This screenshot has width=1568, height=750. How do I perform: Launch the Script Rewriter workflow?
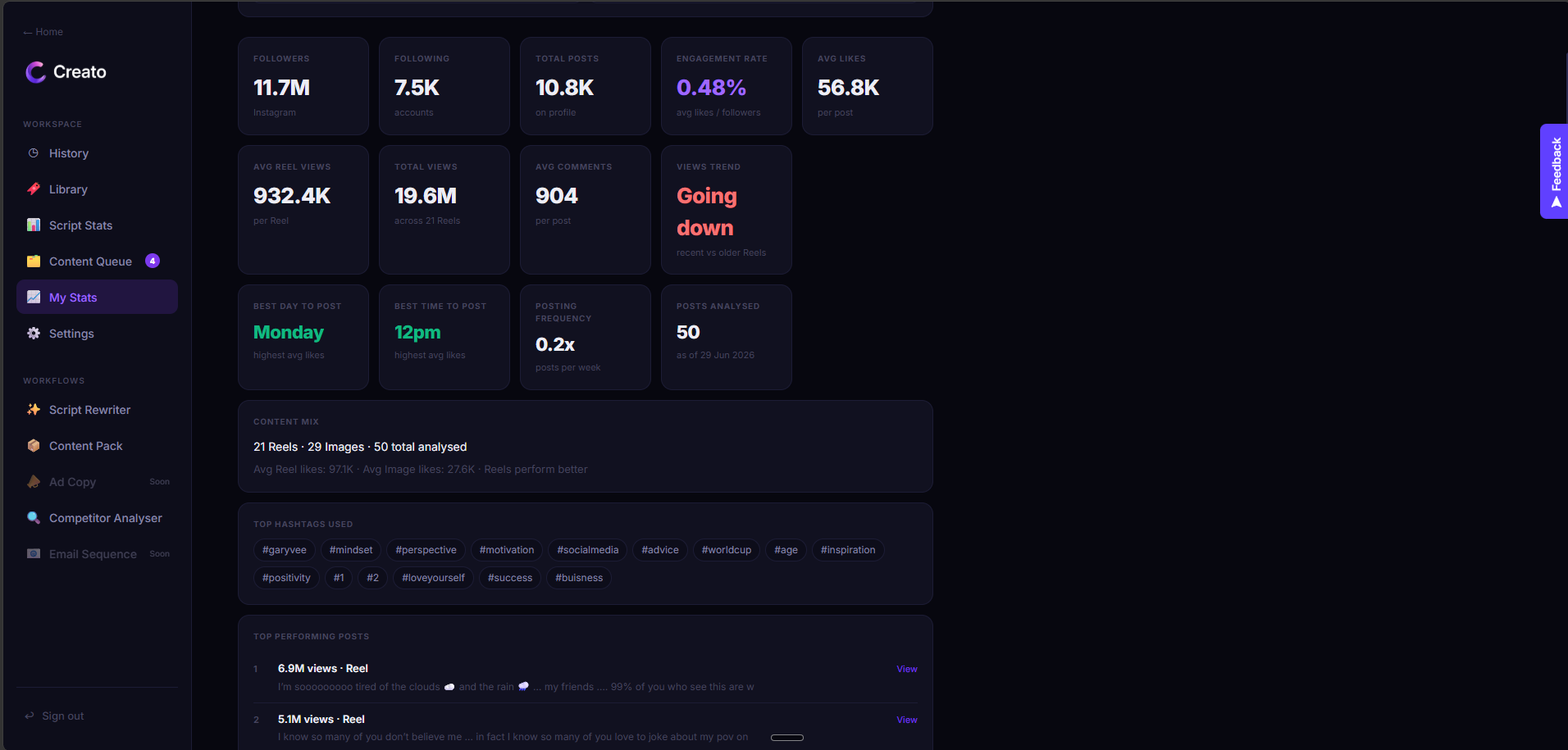coord(97,410)
